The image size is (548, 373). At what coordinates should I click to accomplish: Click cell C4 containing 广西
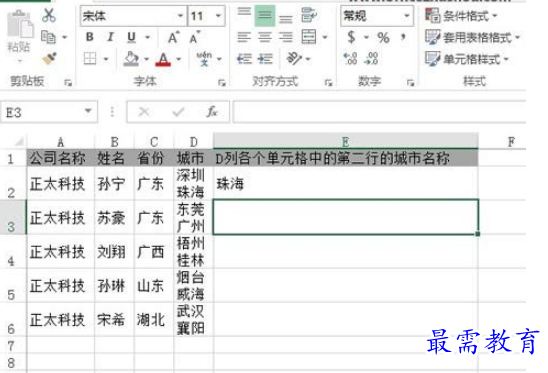(154, 251)
